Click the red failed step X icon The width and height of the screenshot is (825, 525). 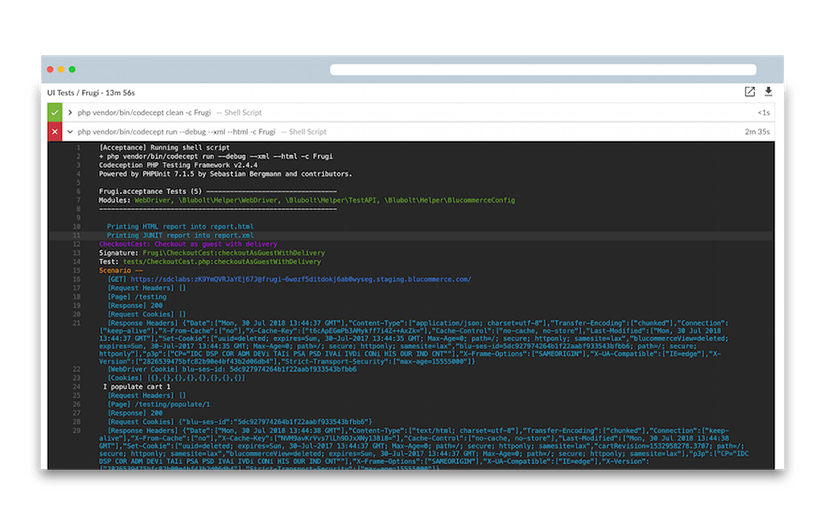55,132
